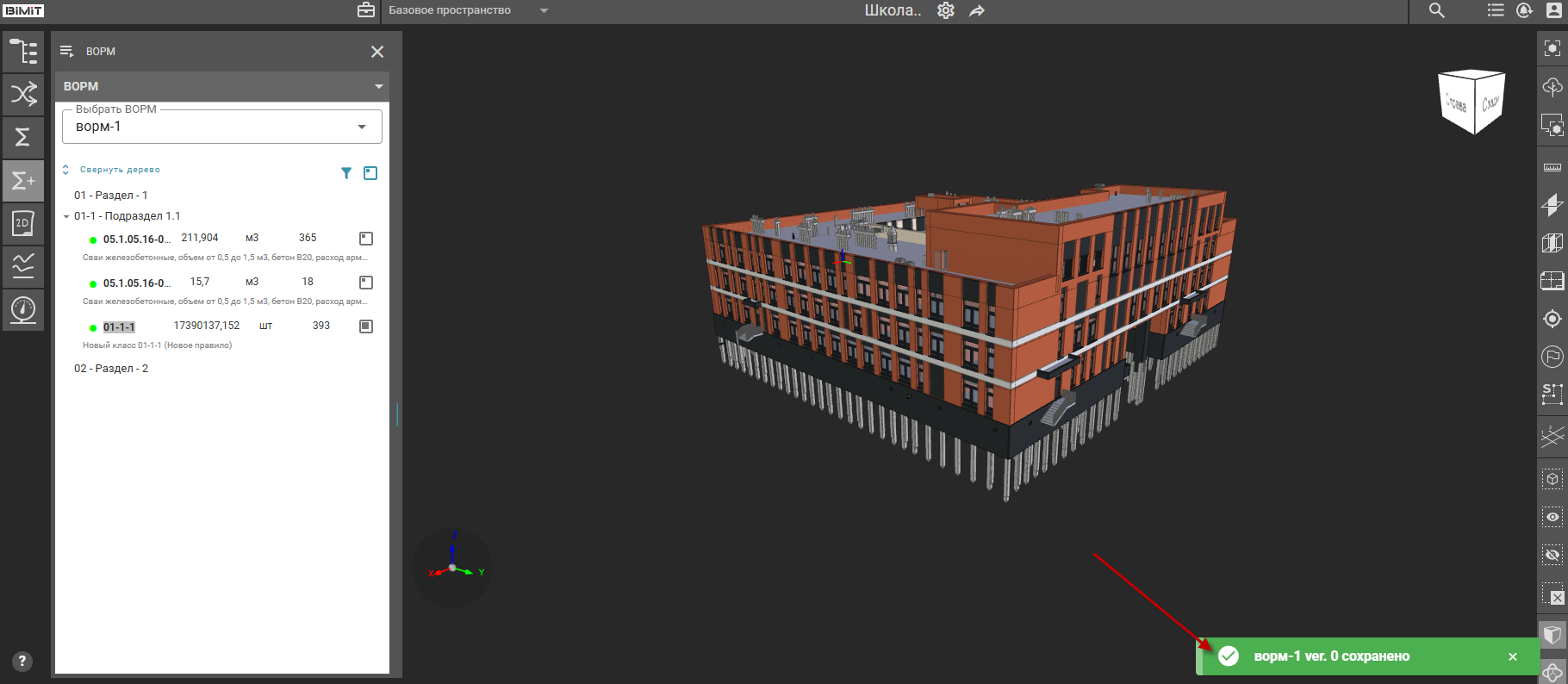The image size is (1568, 684).
Task: Open the shuffle/collisions tool in left sidebar
Action: 23,94
